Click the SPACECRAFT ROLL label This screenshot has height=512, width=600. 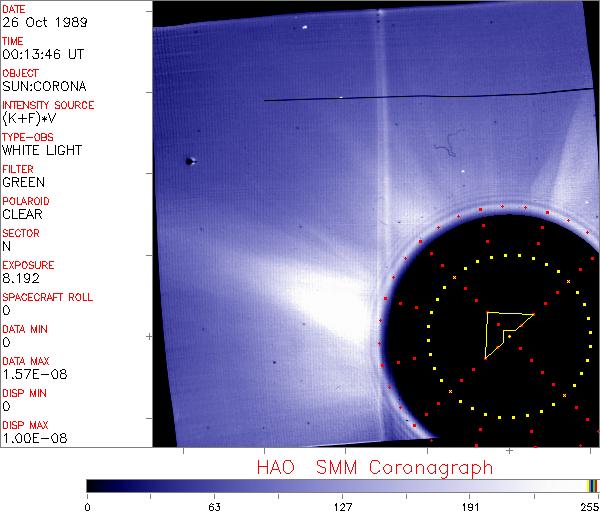47,297
